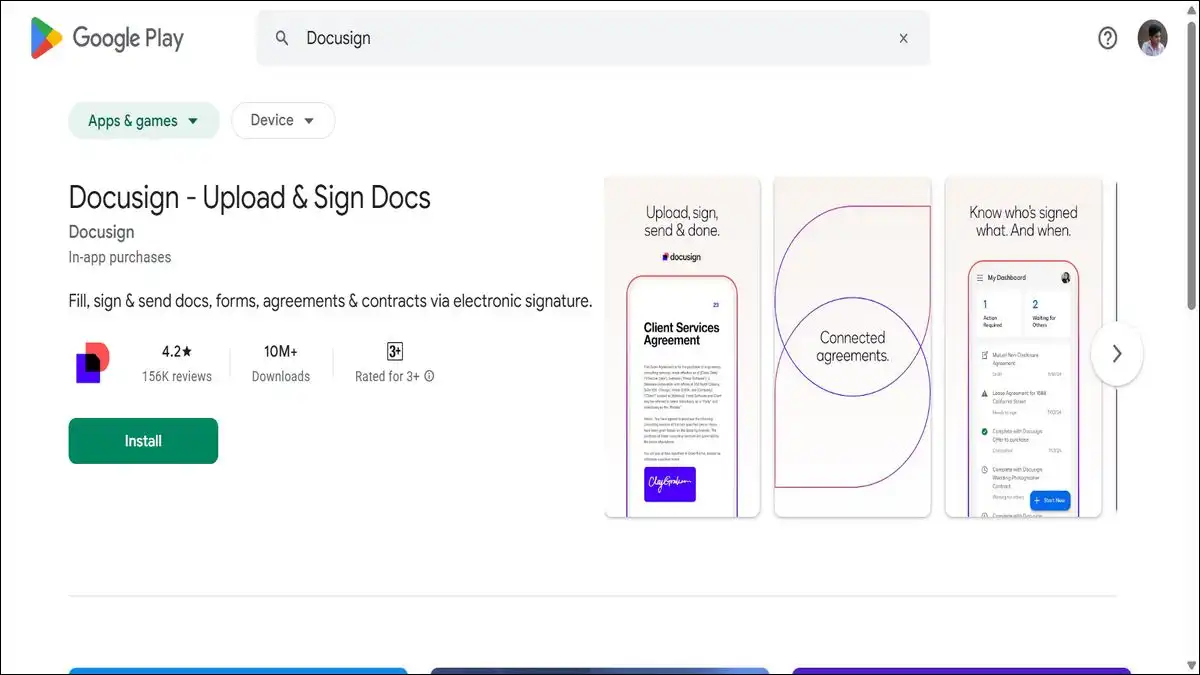Click the Google Play logo
The image size is (1200, 675).
(x=107, y=38)
